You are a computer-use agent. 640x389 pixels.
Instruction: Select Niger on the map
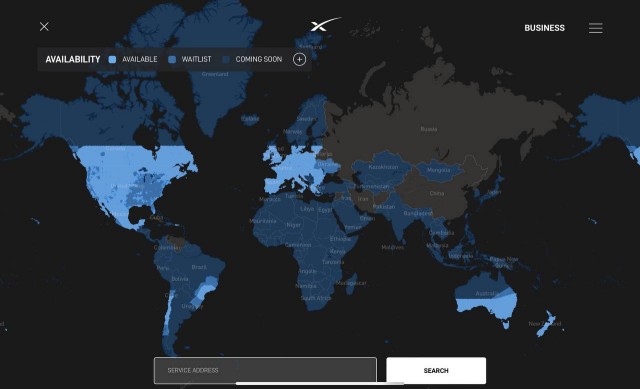(293, 225)
